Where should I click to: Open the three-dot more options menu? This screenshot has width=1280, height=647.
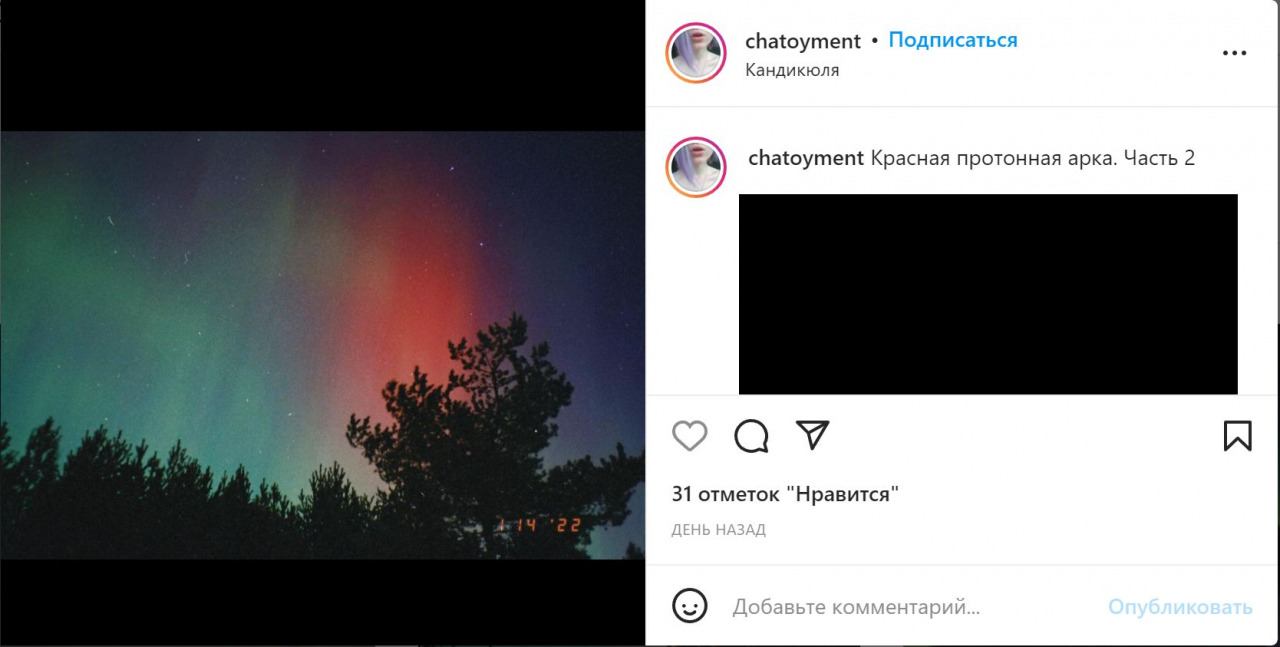[x=1235, y=53]
